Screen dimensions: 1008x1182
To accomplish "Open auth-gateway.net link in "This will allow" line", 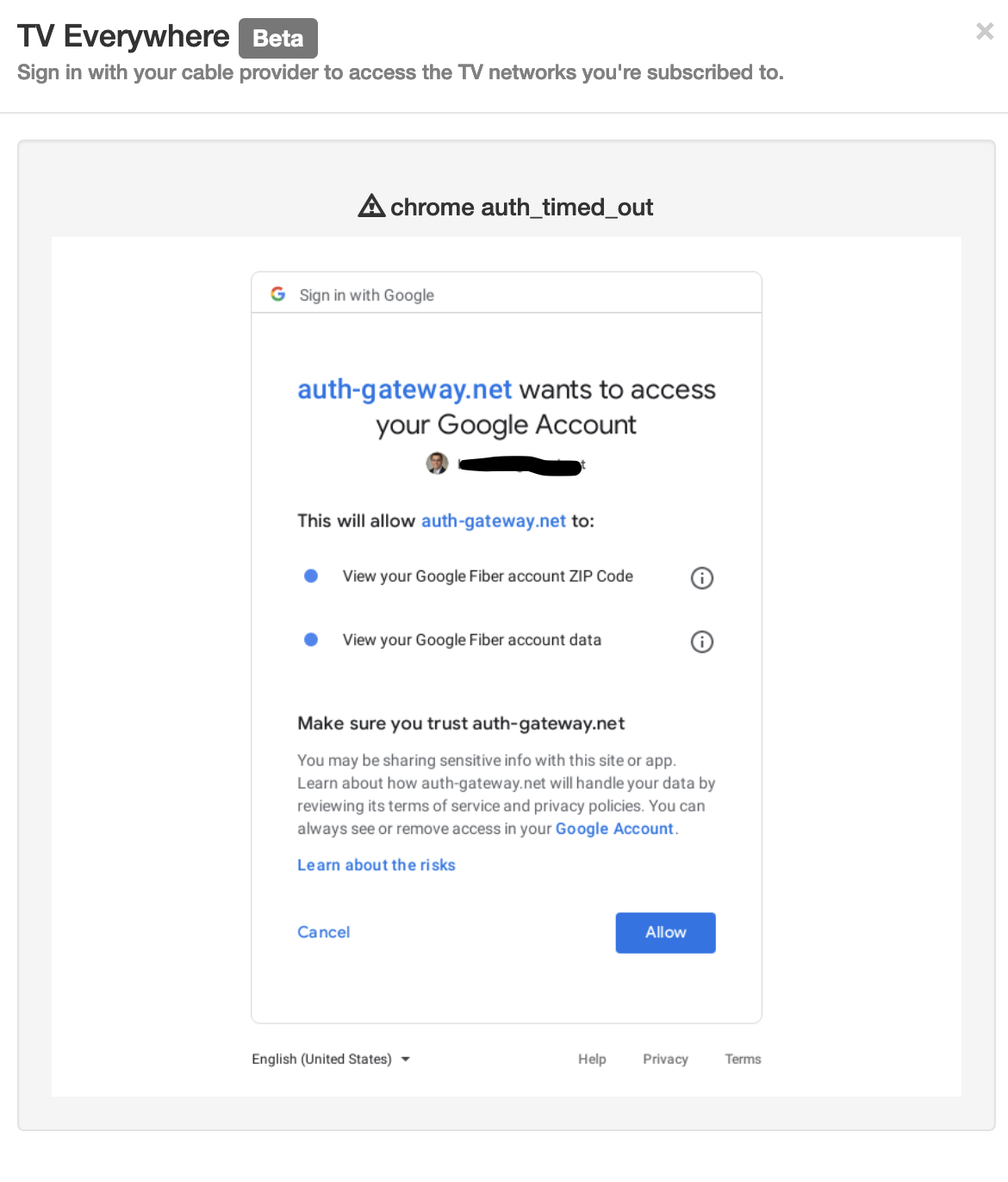I will (x=494, y=521).
